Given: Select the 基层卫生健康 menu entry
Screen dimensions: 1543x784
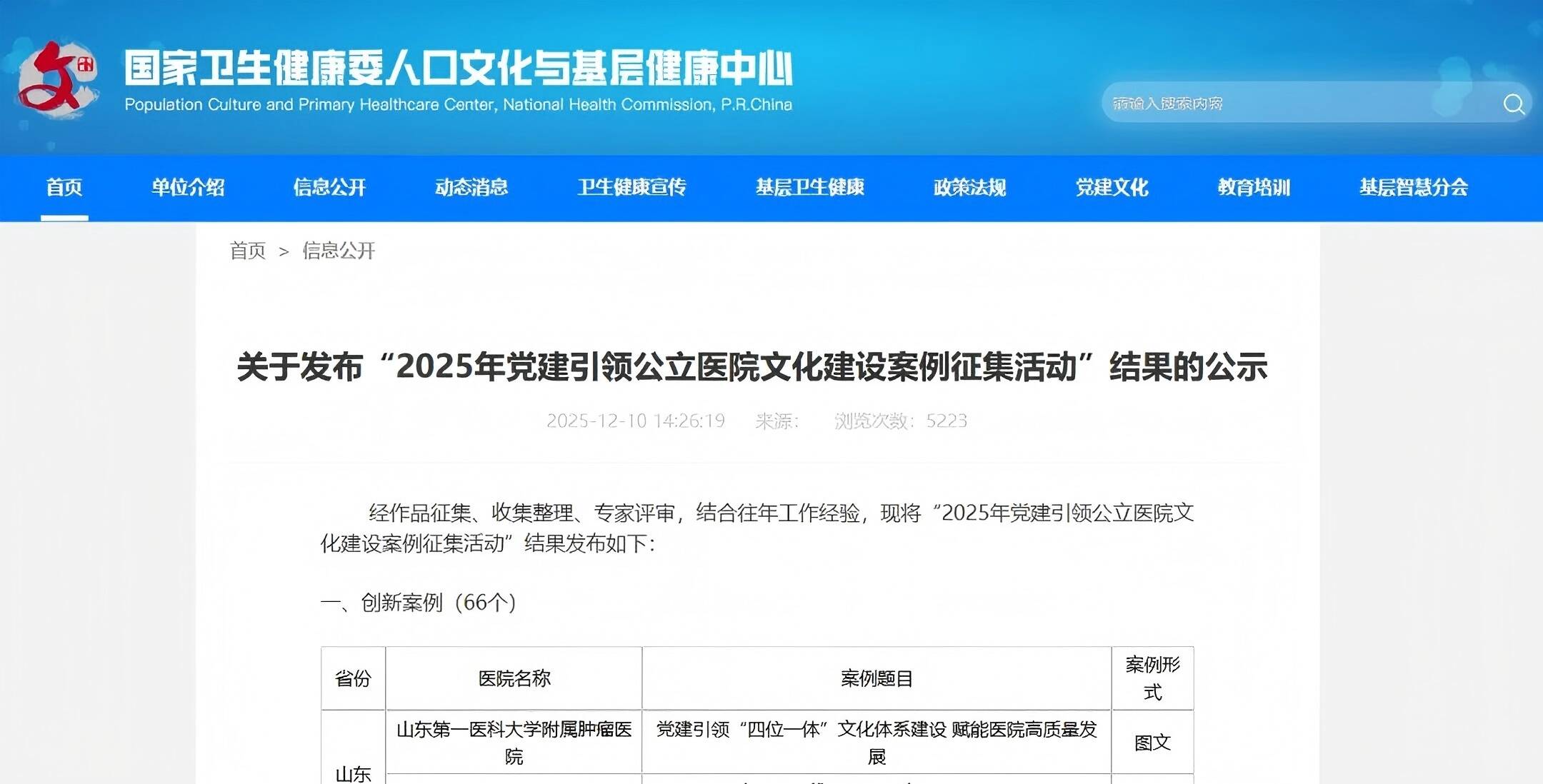Looking at the screenshot, I should point(810,187).
